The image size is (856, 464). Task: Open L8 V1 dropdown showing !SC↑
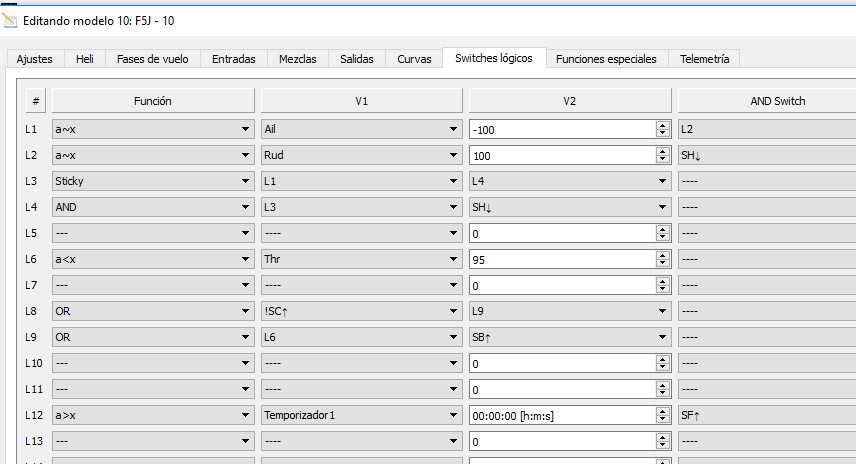click(360, 311)
